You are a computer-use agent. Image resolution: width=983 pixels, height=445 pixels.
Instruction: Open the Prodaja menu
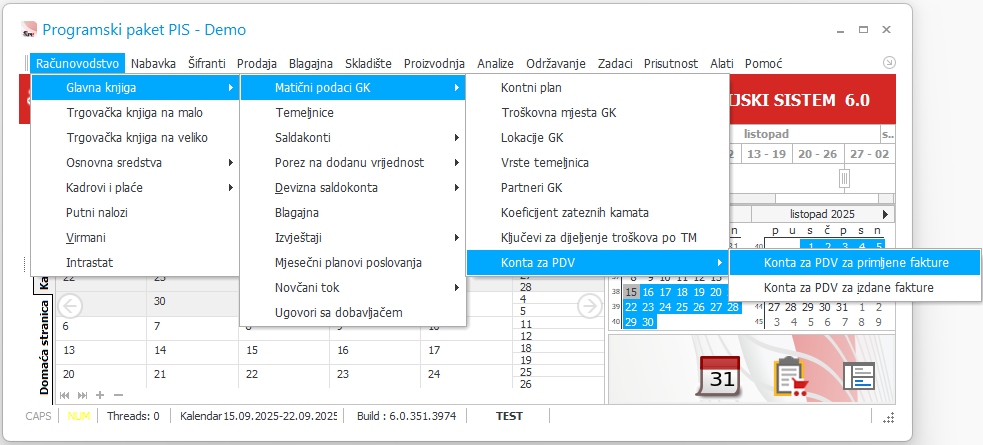click(257, 63)
